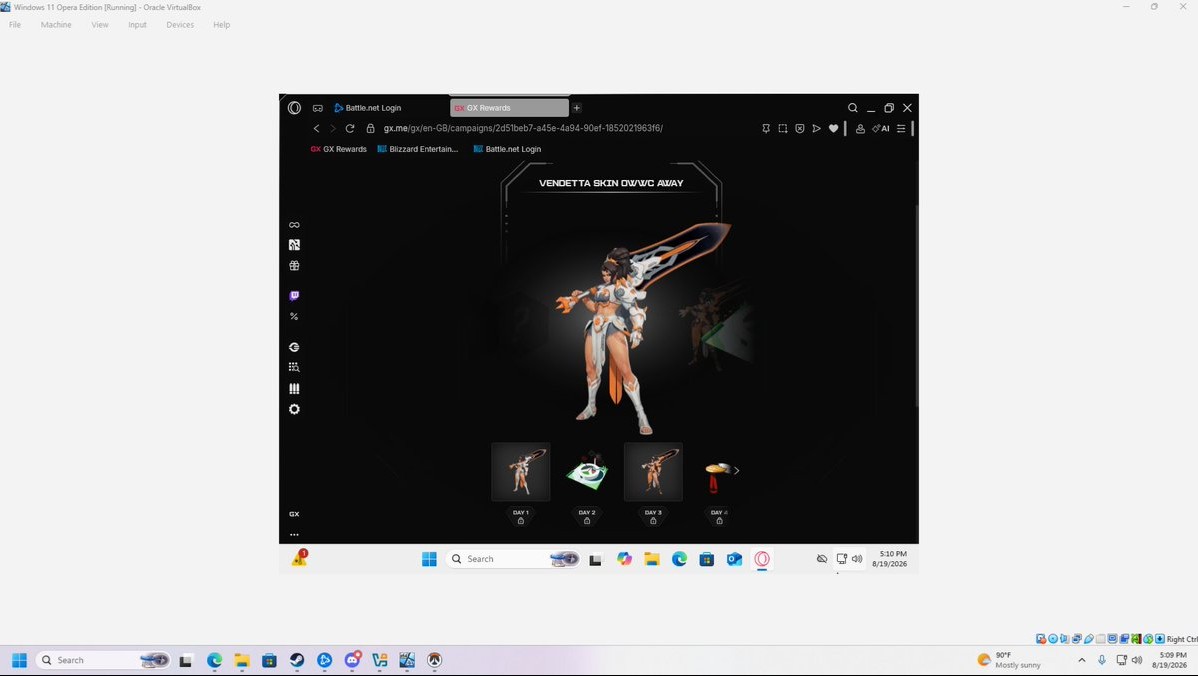Image resolution: width=1198 pixels, height=676 pixels.
Task: Click the GX label at sidebar bottom
Action: pyautogui.click(x=294, y=514)
